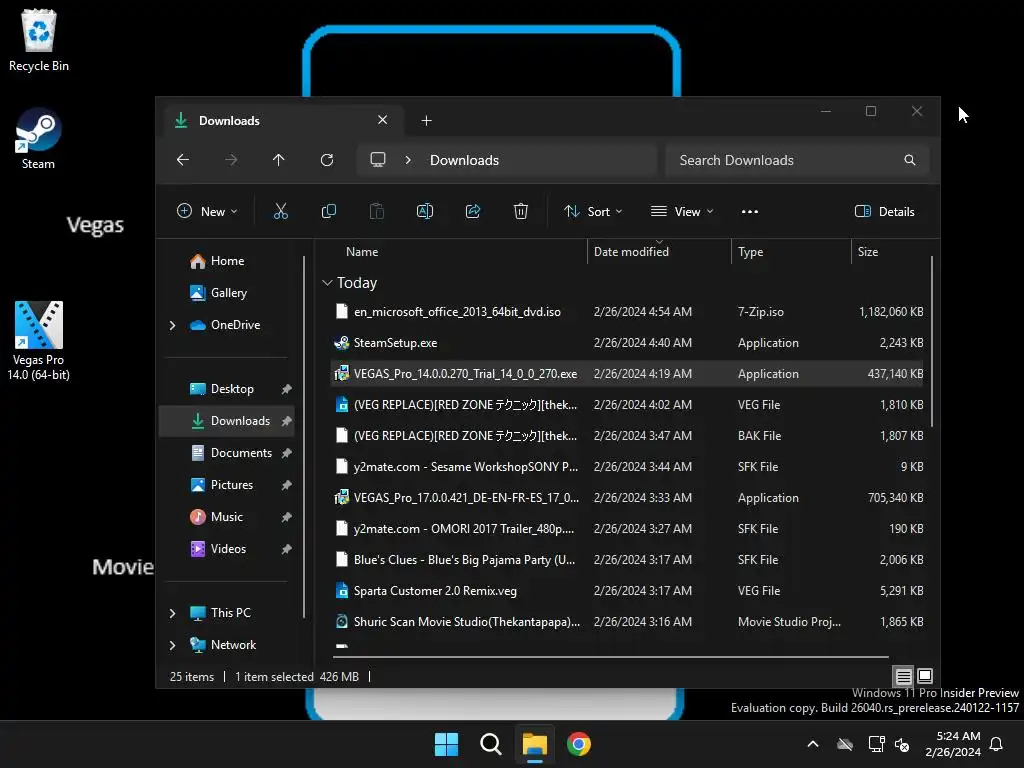Sort by Date modified column header
1024x768 pixels.
coord(631,251)
